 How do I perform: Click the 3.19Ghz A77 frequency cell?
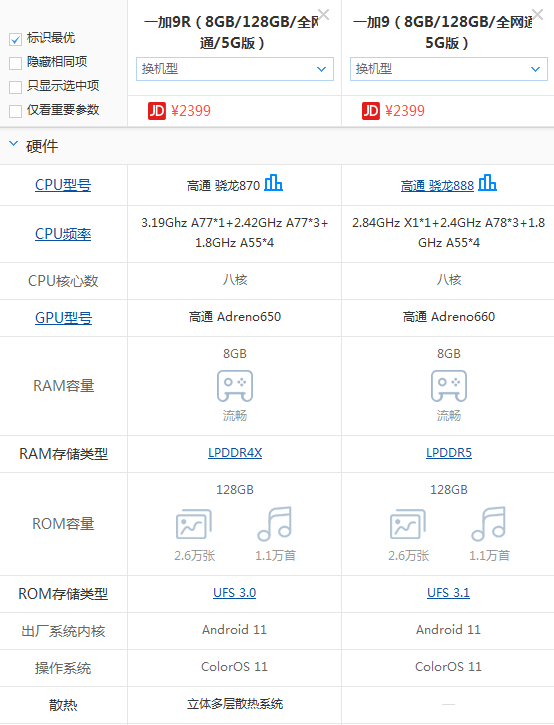coord(235,233)
